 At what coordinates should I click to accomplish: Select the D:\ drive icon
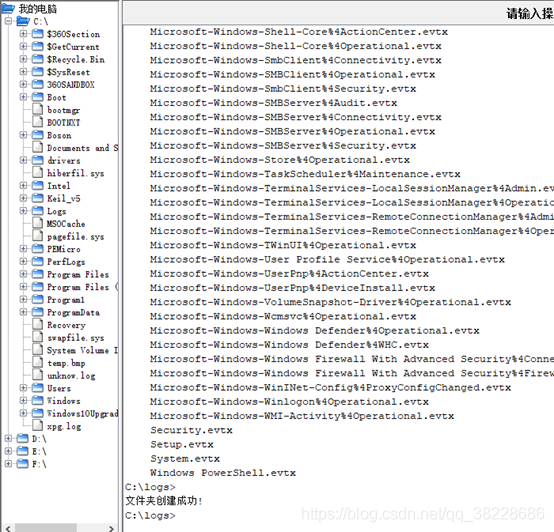tap(23, 438)
